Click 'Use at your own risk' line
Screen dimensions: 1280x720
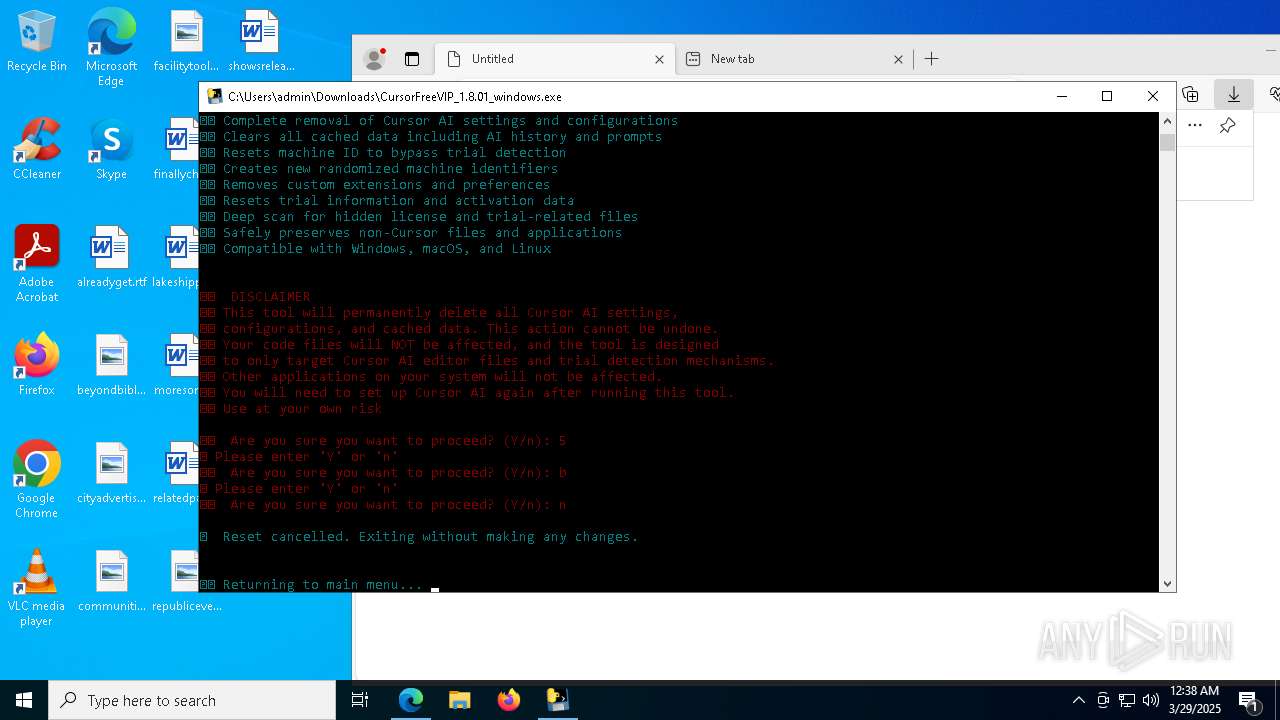pyautogui.click(x=302, y=409)
